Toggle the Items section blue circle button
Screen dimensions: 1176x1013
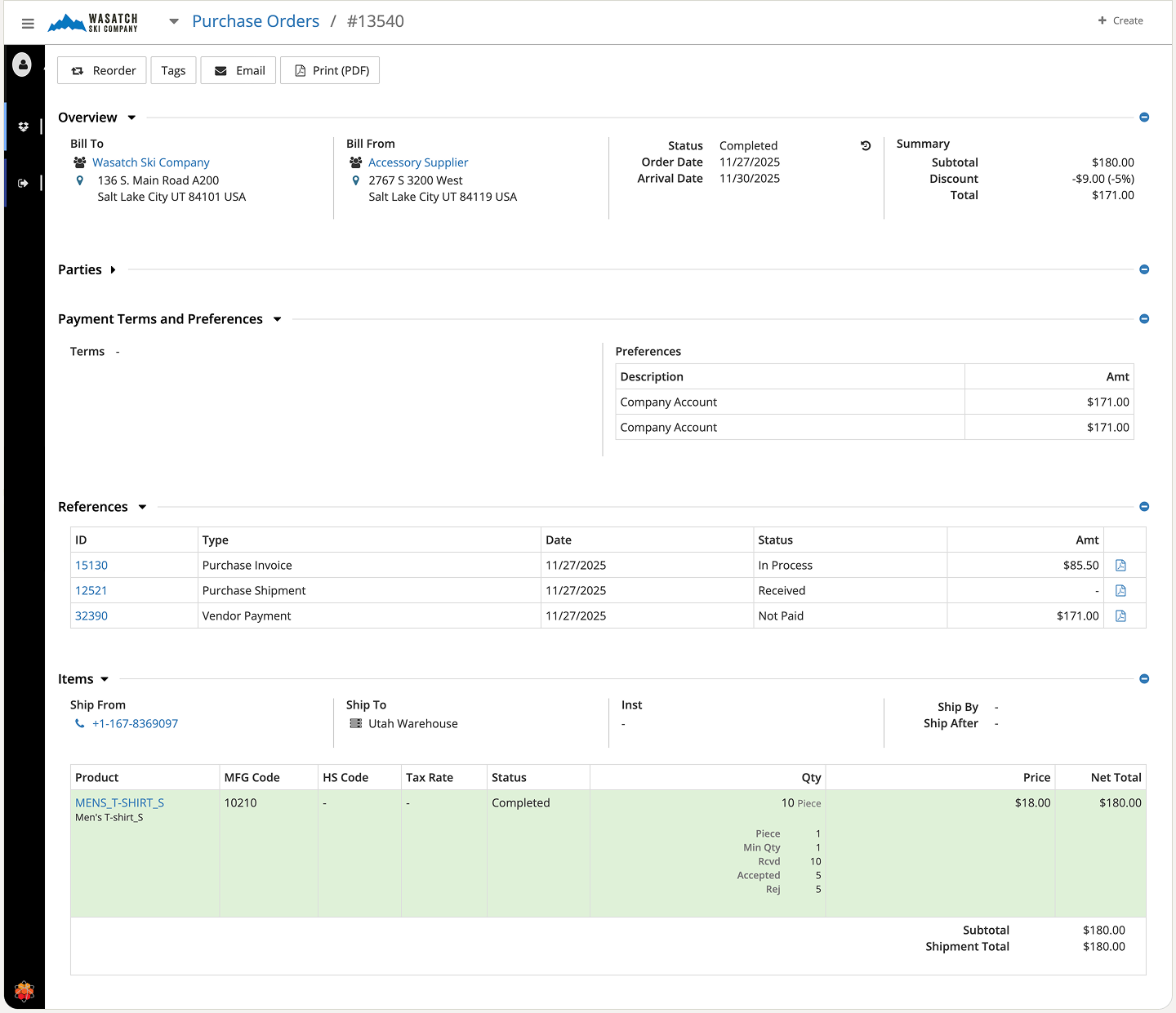coord(1144,679)
